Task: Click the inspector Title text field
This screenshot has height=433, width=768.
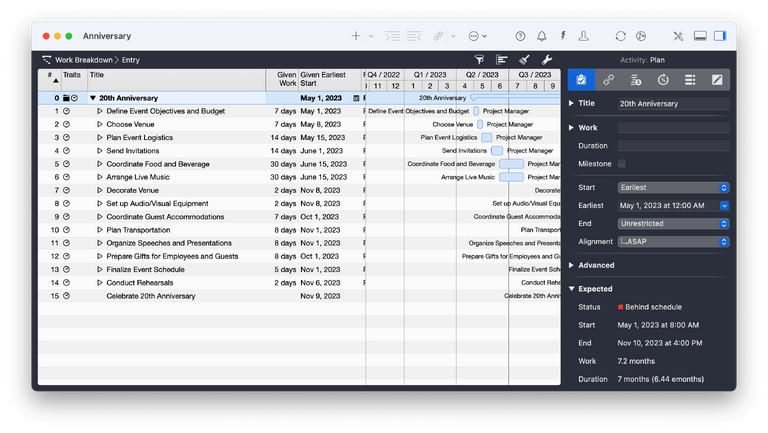Action: coord(672,103)
